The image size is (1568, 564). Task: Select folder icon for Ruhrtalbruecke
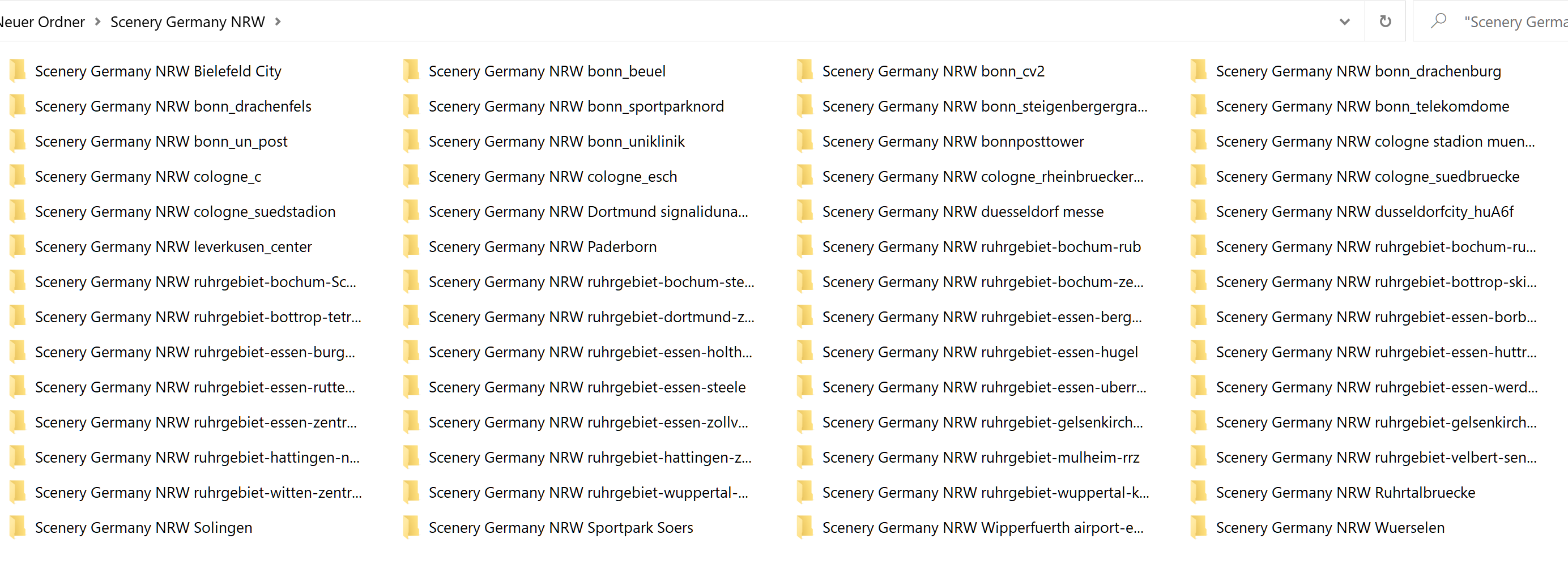(1199, 492)
